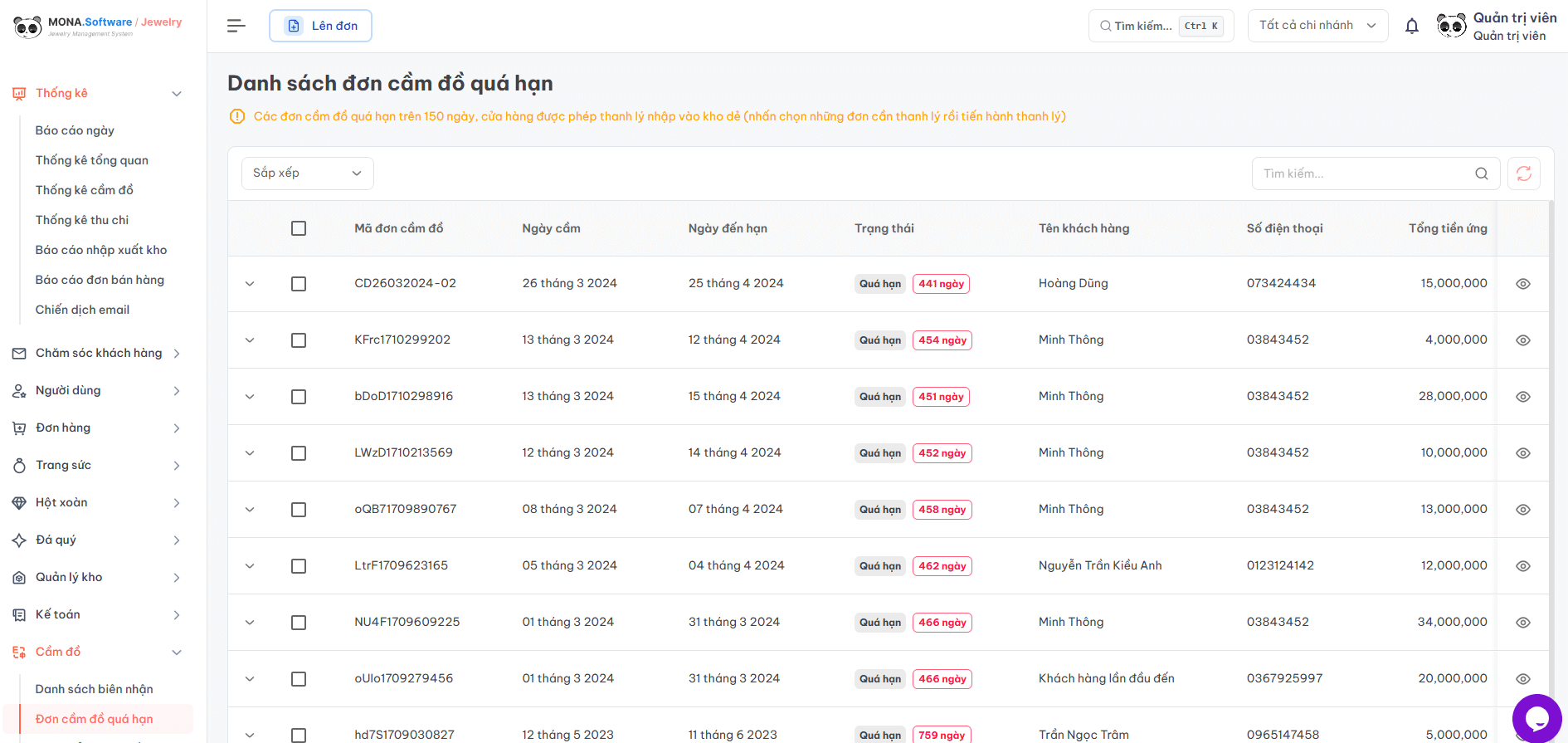View details of order LWzD1710213569 eye icon
The height and width of the screenshot is (743, 1568).
pos(1523,453)
